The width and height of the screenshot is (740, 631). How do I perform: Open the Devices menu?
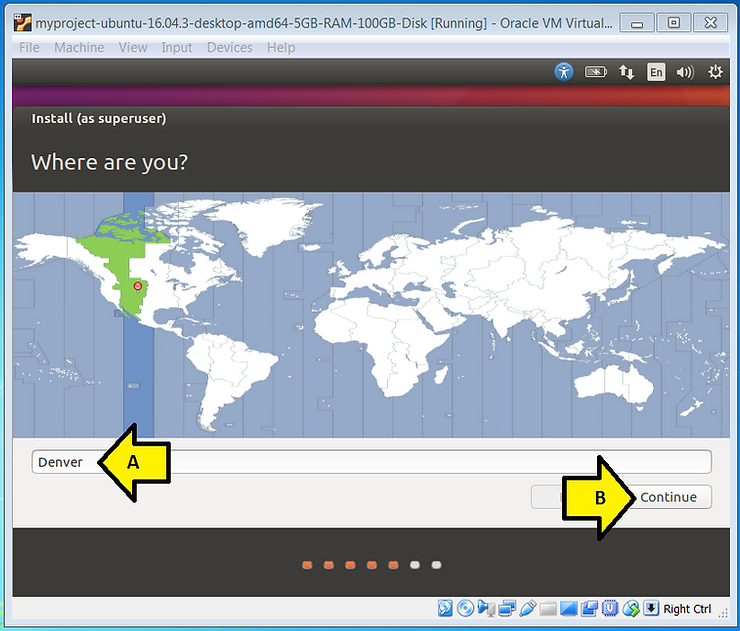230,47
